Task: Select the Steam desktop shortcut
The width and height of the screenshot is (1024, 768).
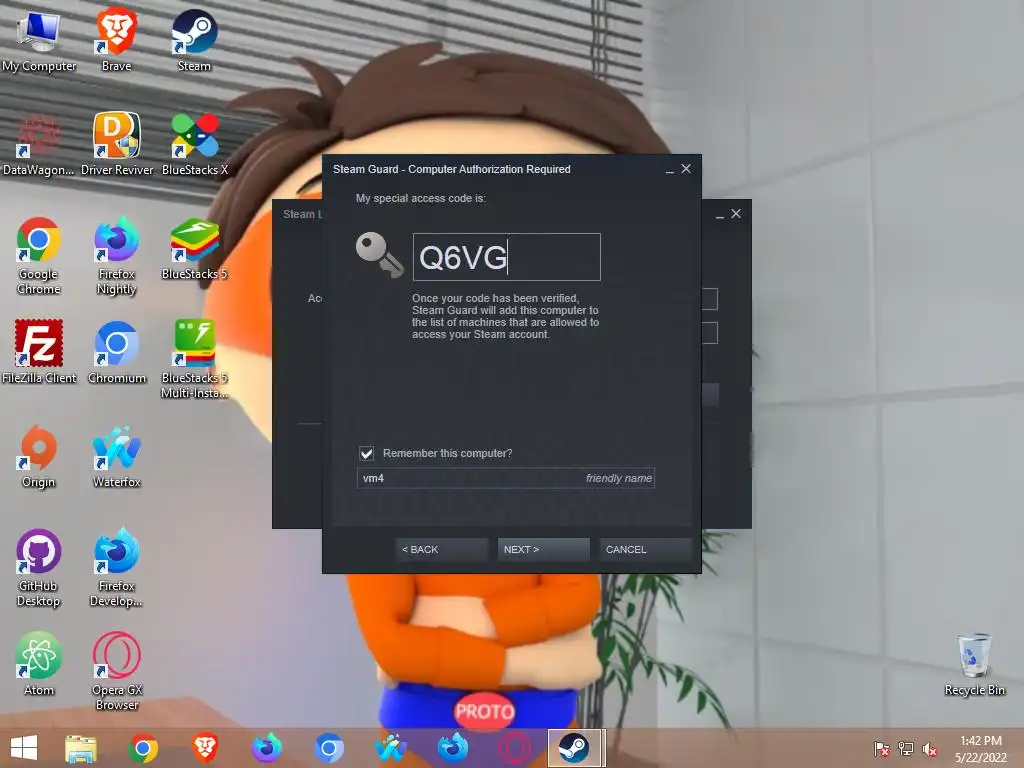Action: click(194, 40)
